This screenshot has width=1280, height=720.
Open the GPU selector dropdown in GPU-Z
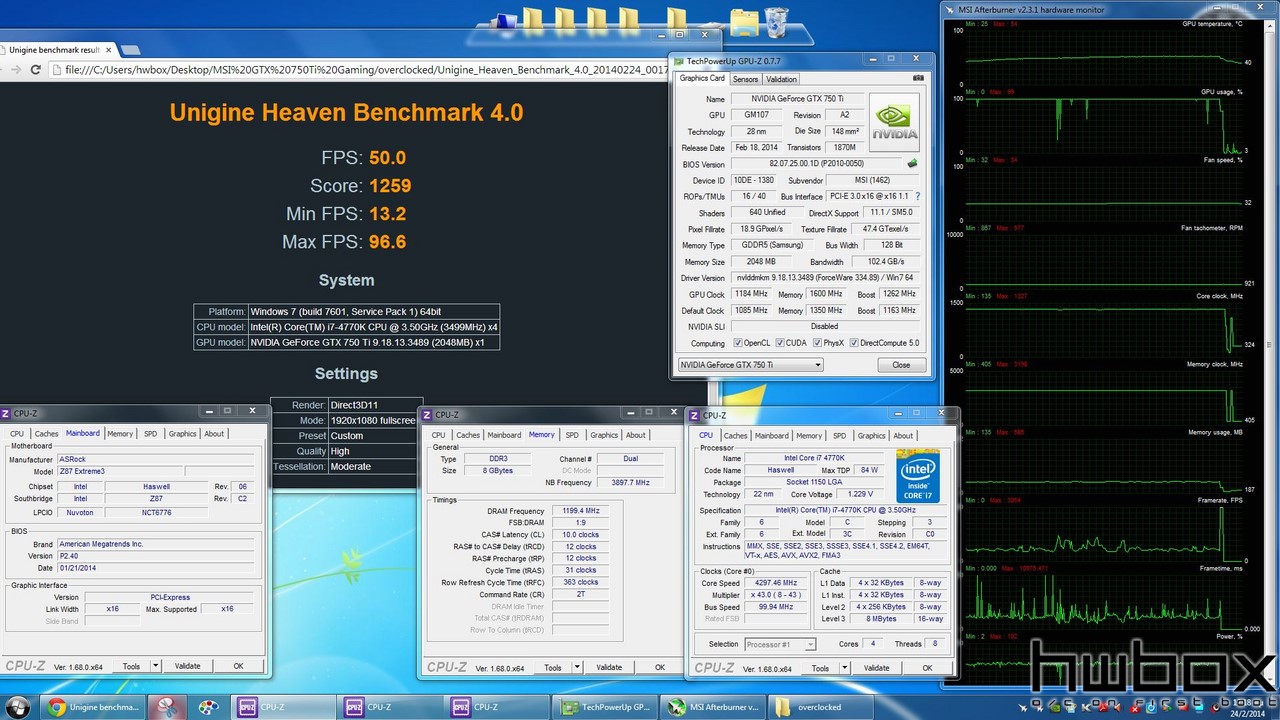click(750, 365)
